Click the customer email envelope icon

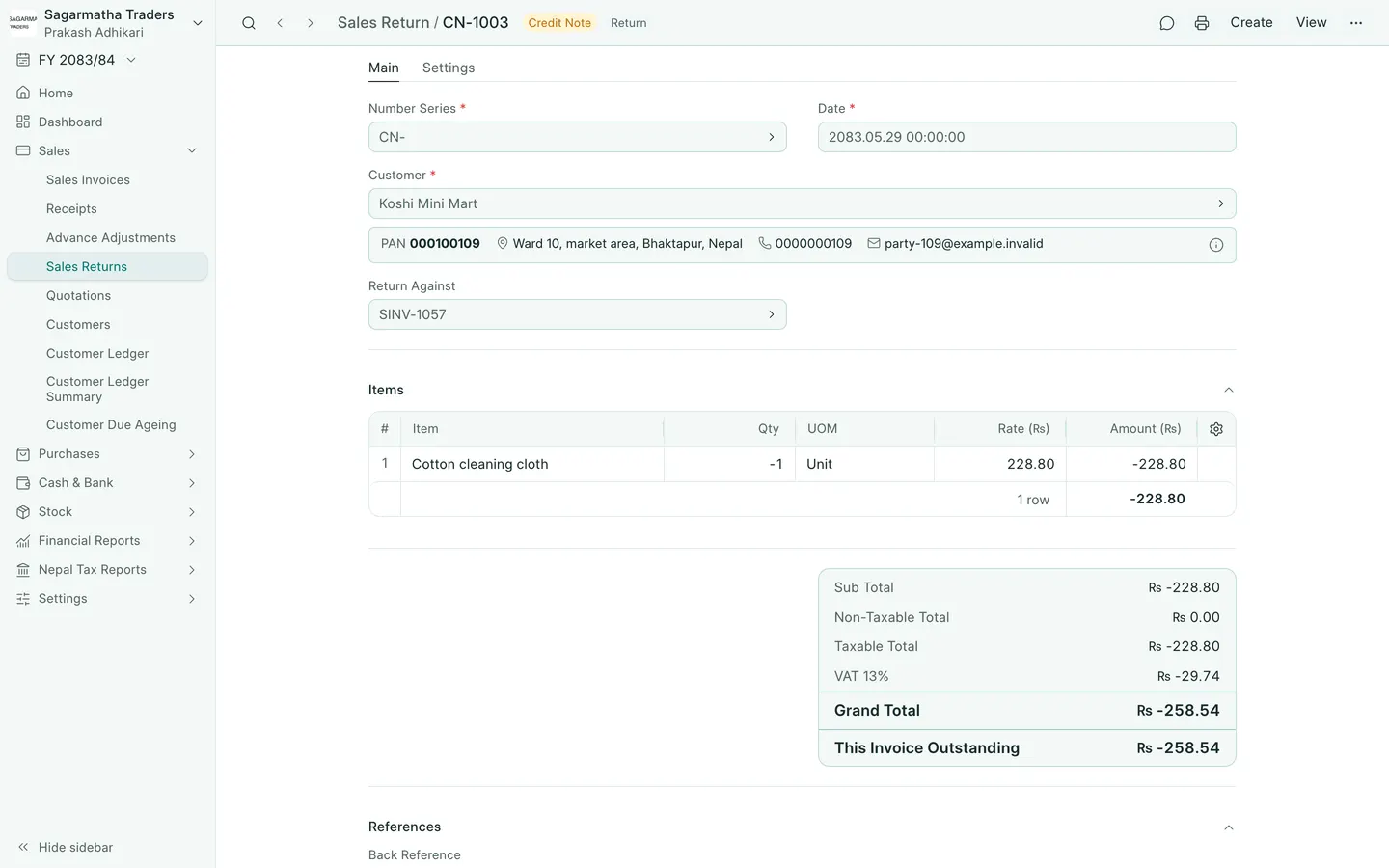coord(874,244)
